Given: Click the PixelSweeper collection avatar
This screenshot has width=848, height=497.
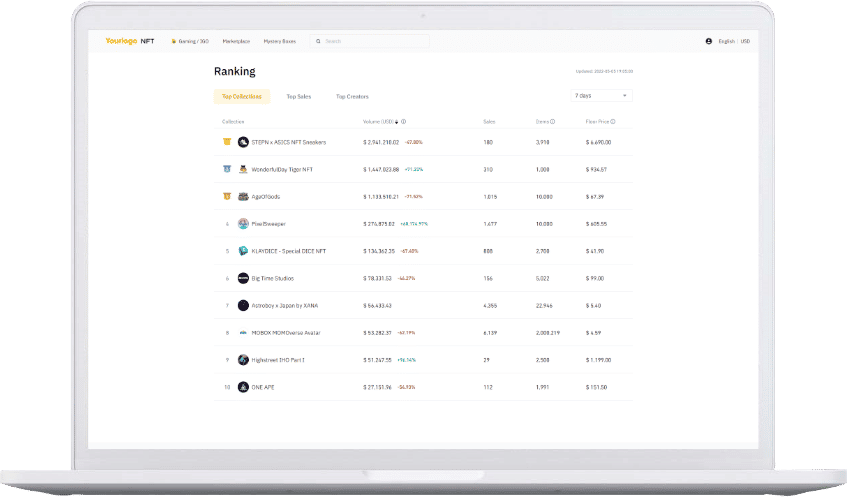Looking at the screenshot, I should tap(243, 223).
